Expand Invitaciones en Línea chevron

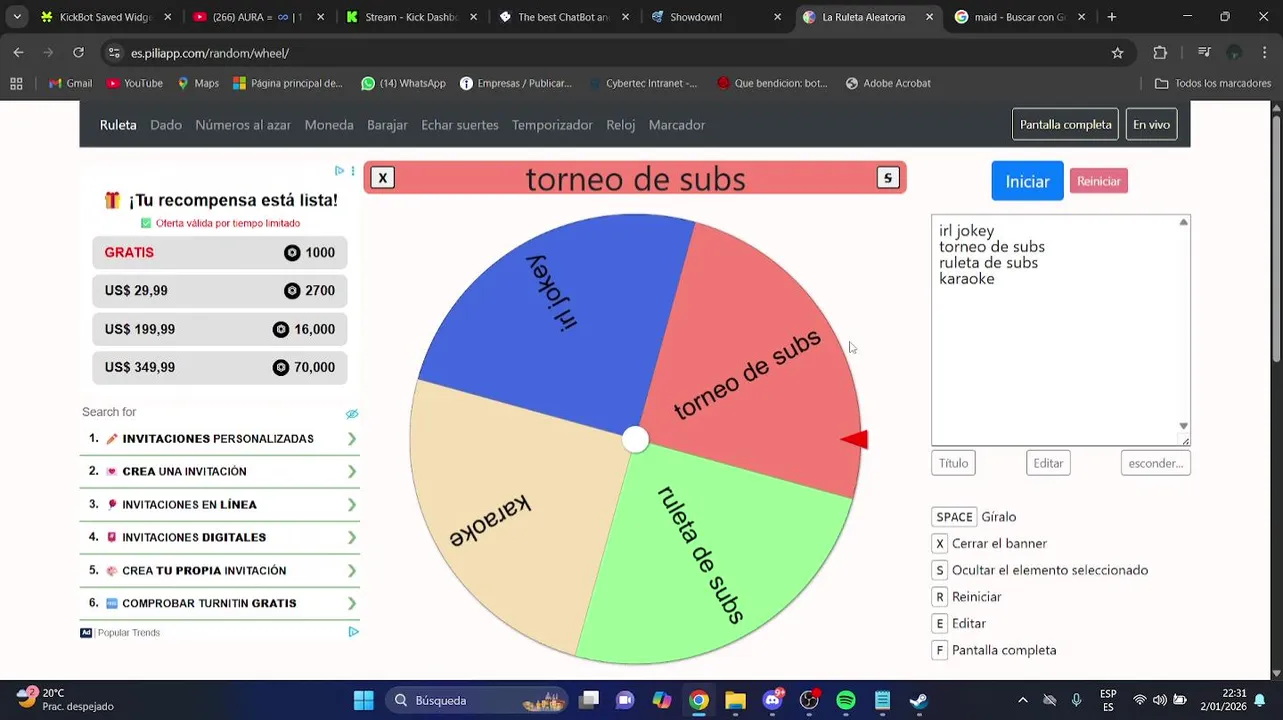[352, 505]
